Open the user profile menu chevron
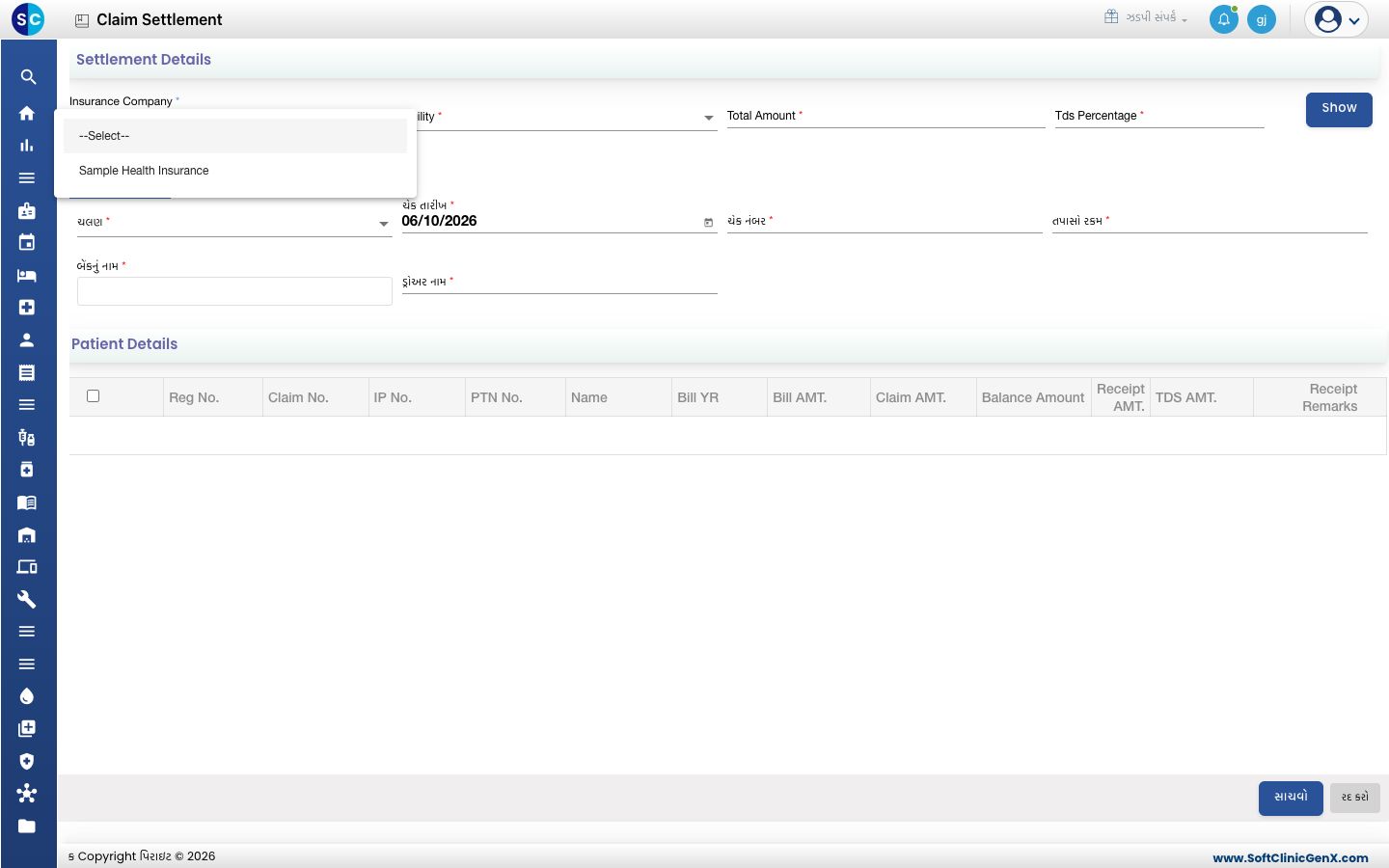Screen dimensions: 1389x868 tap(1354, 20)
